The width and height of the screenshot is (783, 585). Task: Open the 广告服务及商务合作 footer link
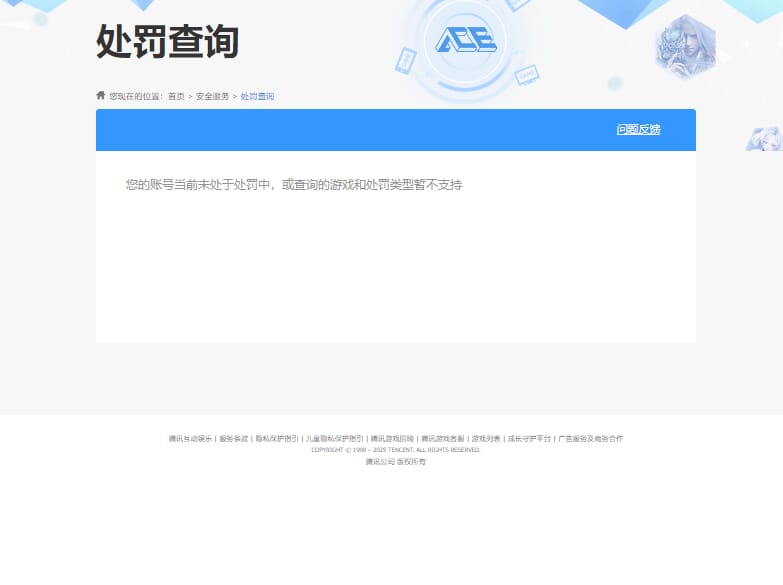point(590,439)
